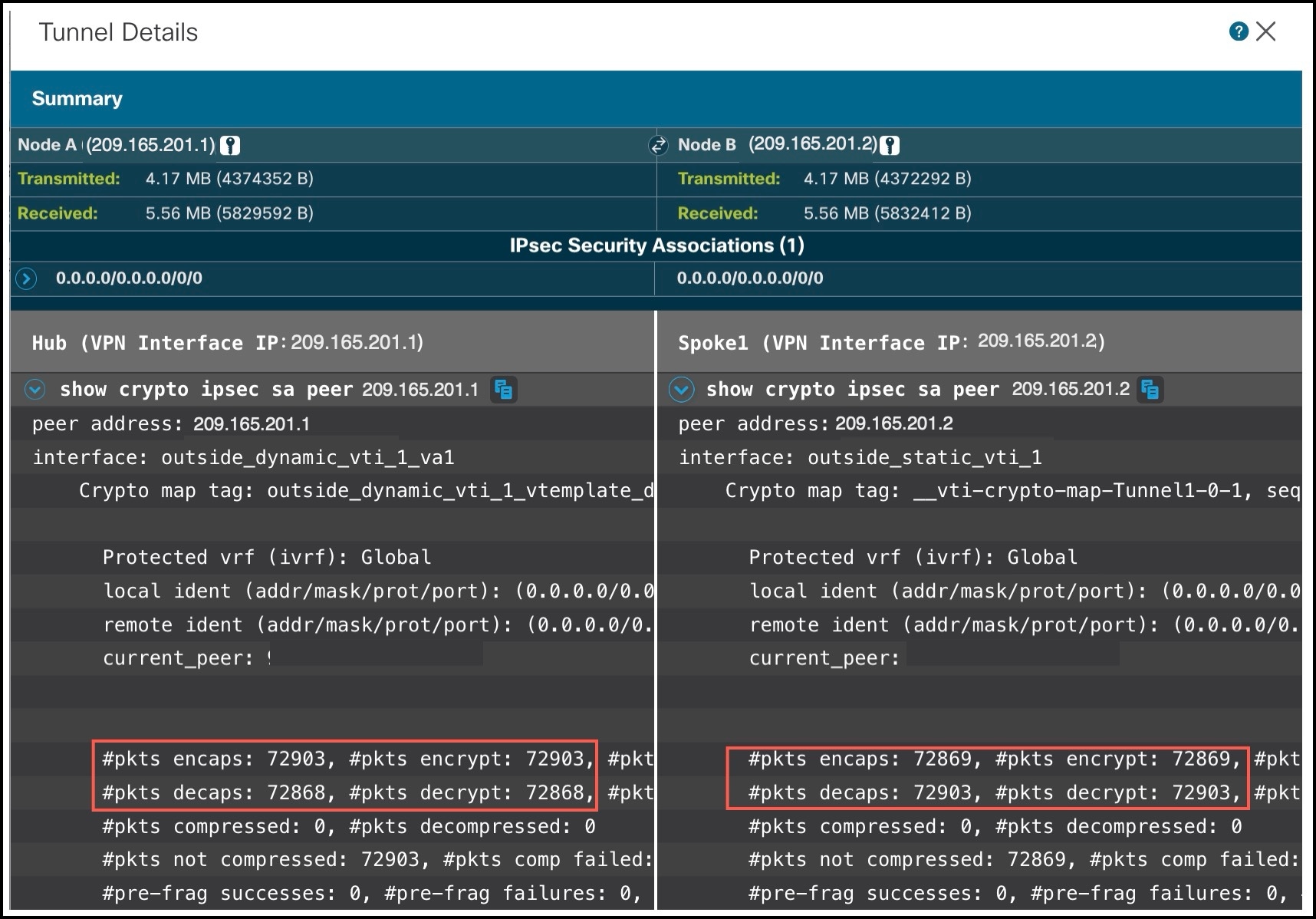Click the IPsec Security Associations (1) heading
Viewport: 1316px width, 919px height.
click(x=657, y=245)
